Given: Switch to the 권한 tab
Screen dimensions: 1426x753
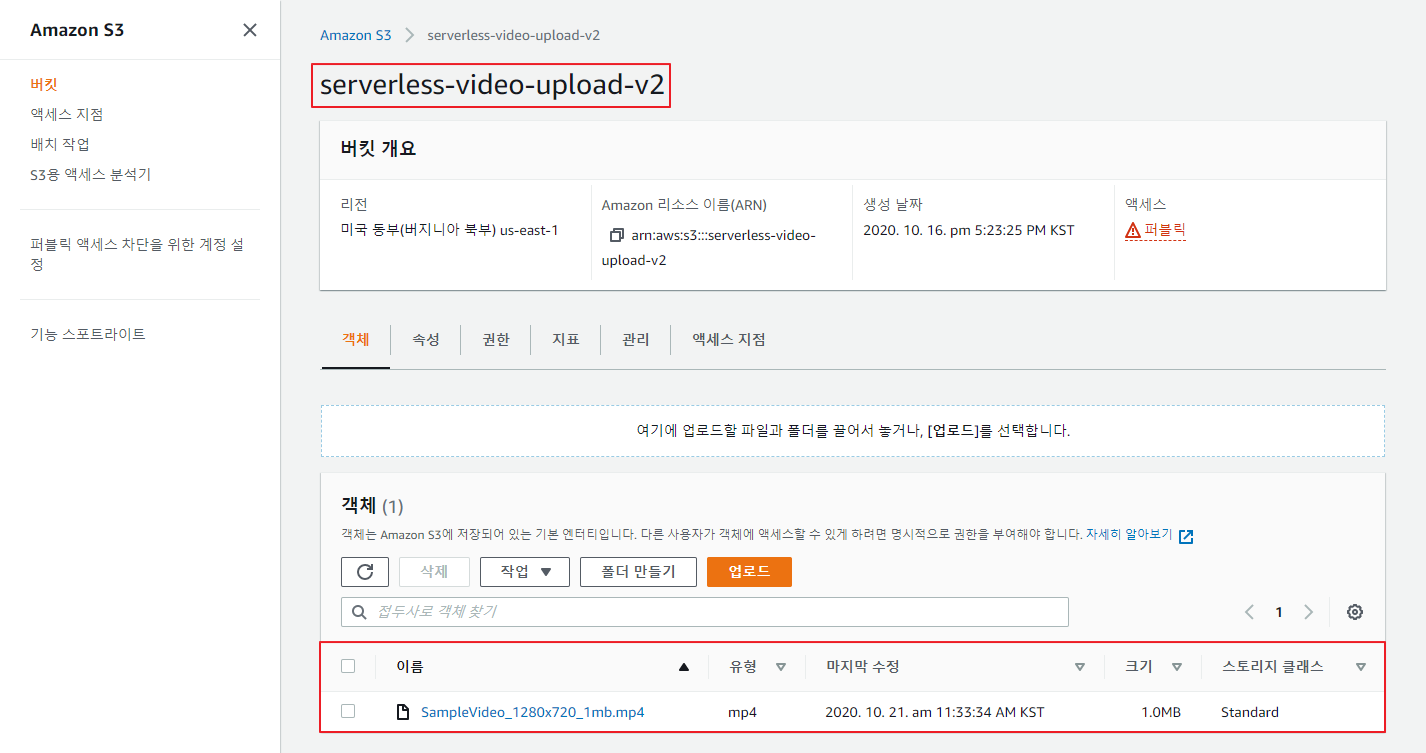Looking at the screenshot, I should coord(496,340).
